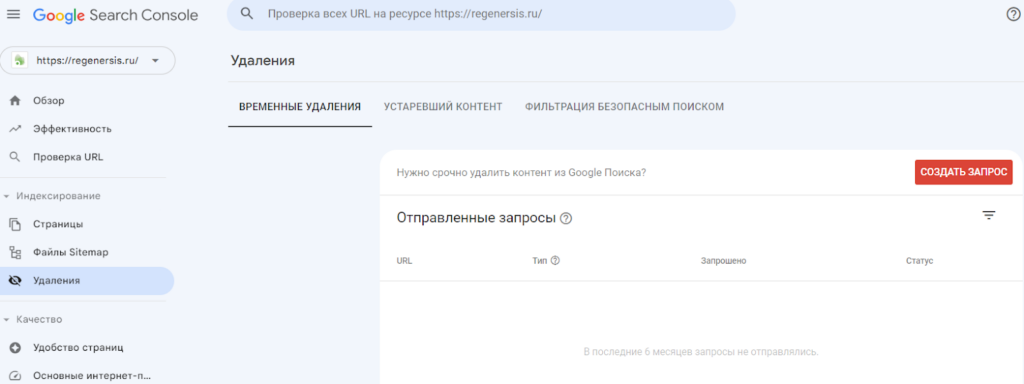The width and height of the screenshot is (1024, 384).
Task: Open the help question mark icon
Action: point(1013,15)
